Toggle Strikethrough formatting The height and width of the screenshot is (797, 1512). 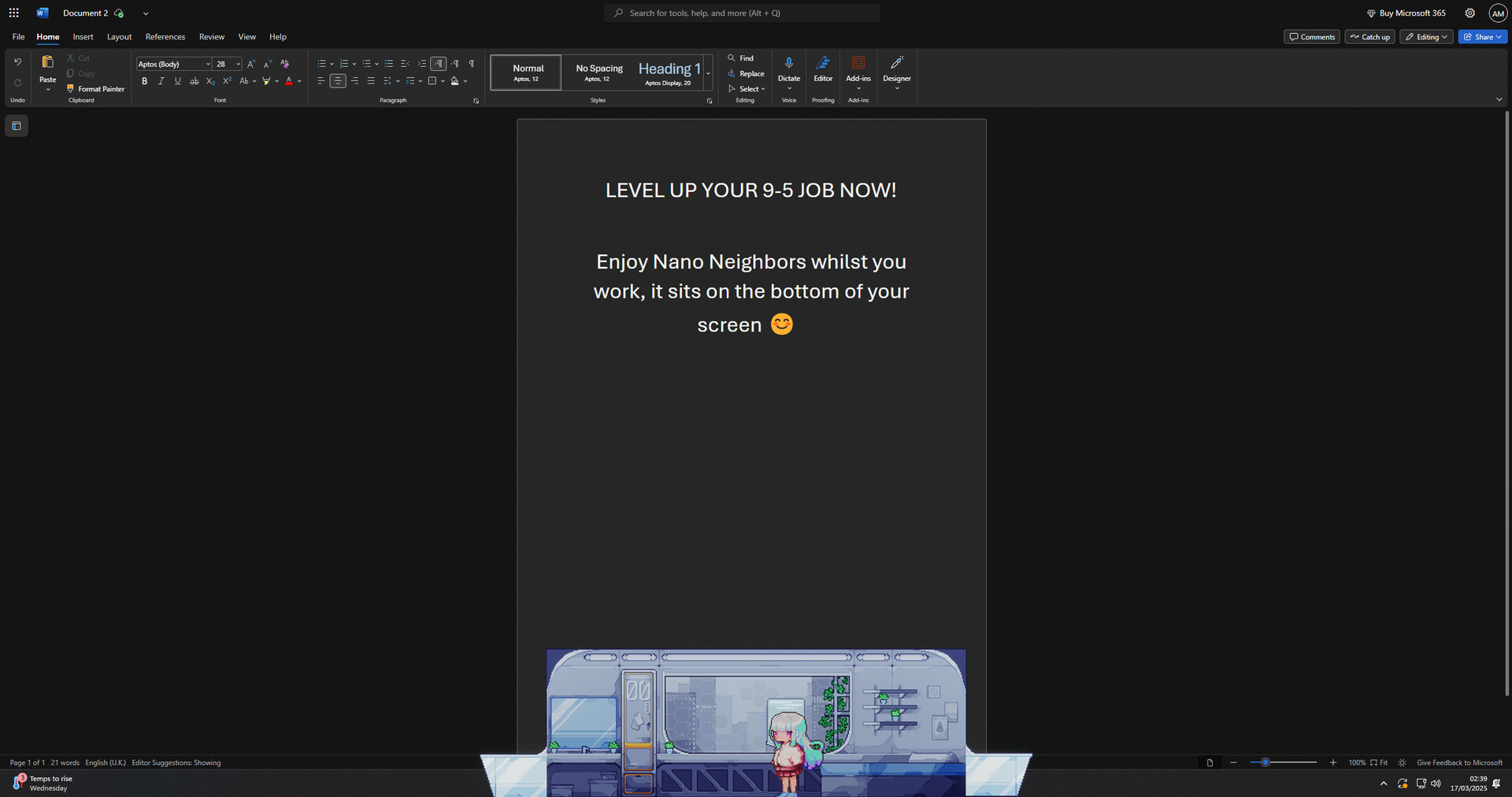click(x=194, y=81)
